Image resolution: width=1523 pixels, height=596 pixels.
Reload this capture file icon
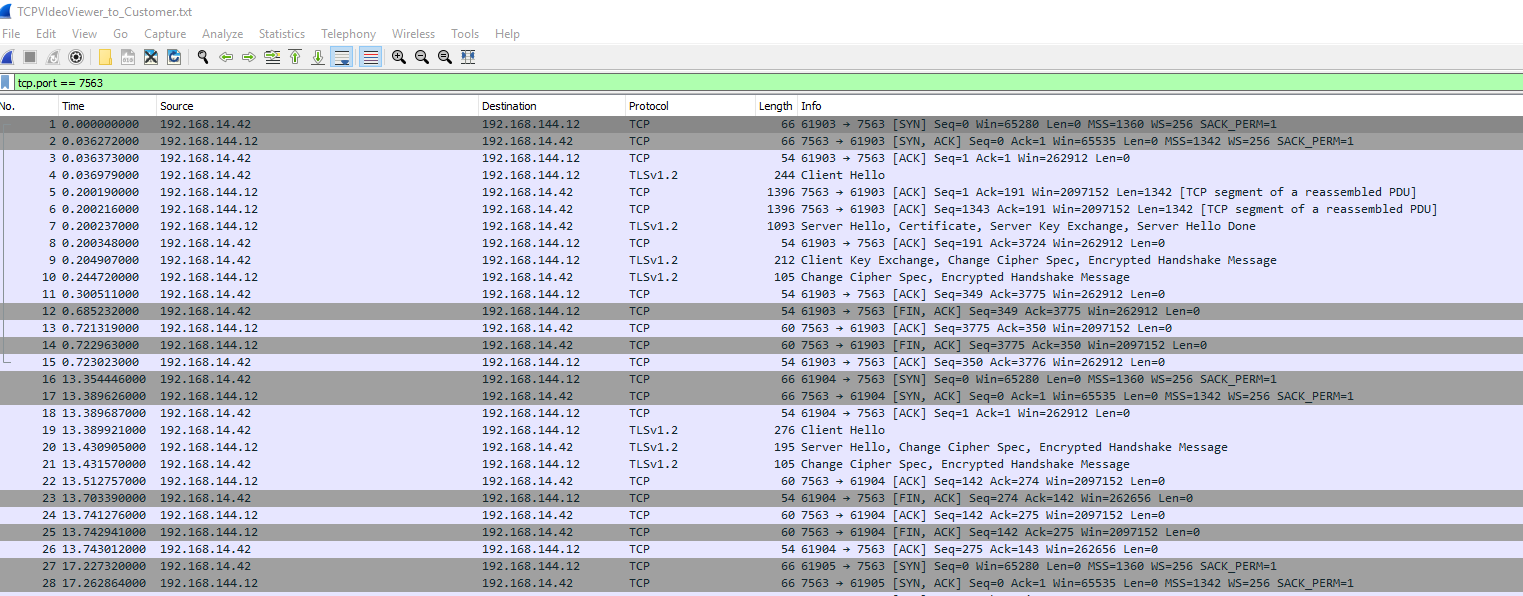(x=174, y=57)
